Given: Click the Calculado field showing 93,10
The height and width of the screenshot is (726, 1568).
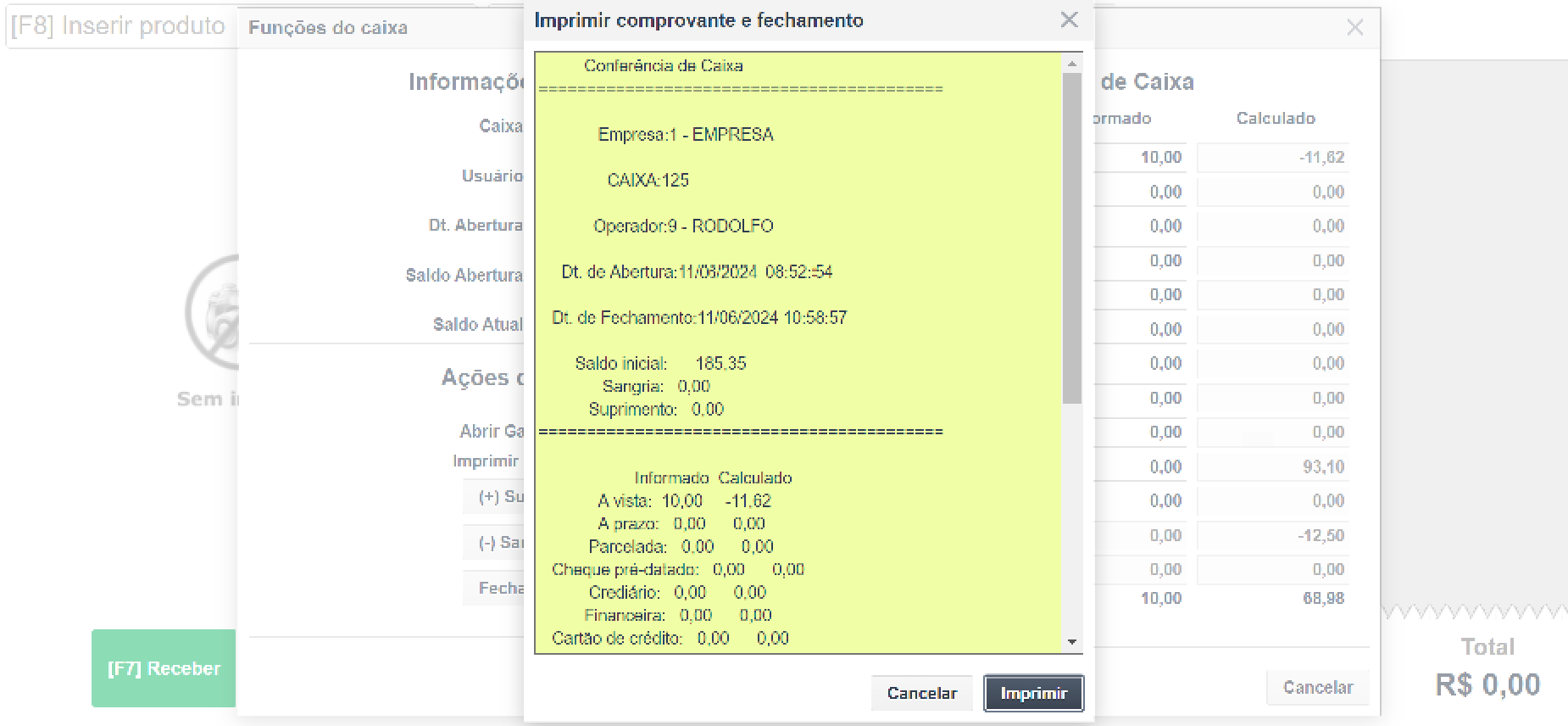Looking at the screenshot, I should [x=1273, y=466].
